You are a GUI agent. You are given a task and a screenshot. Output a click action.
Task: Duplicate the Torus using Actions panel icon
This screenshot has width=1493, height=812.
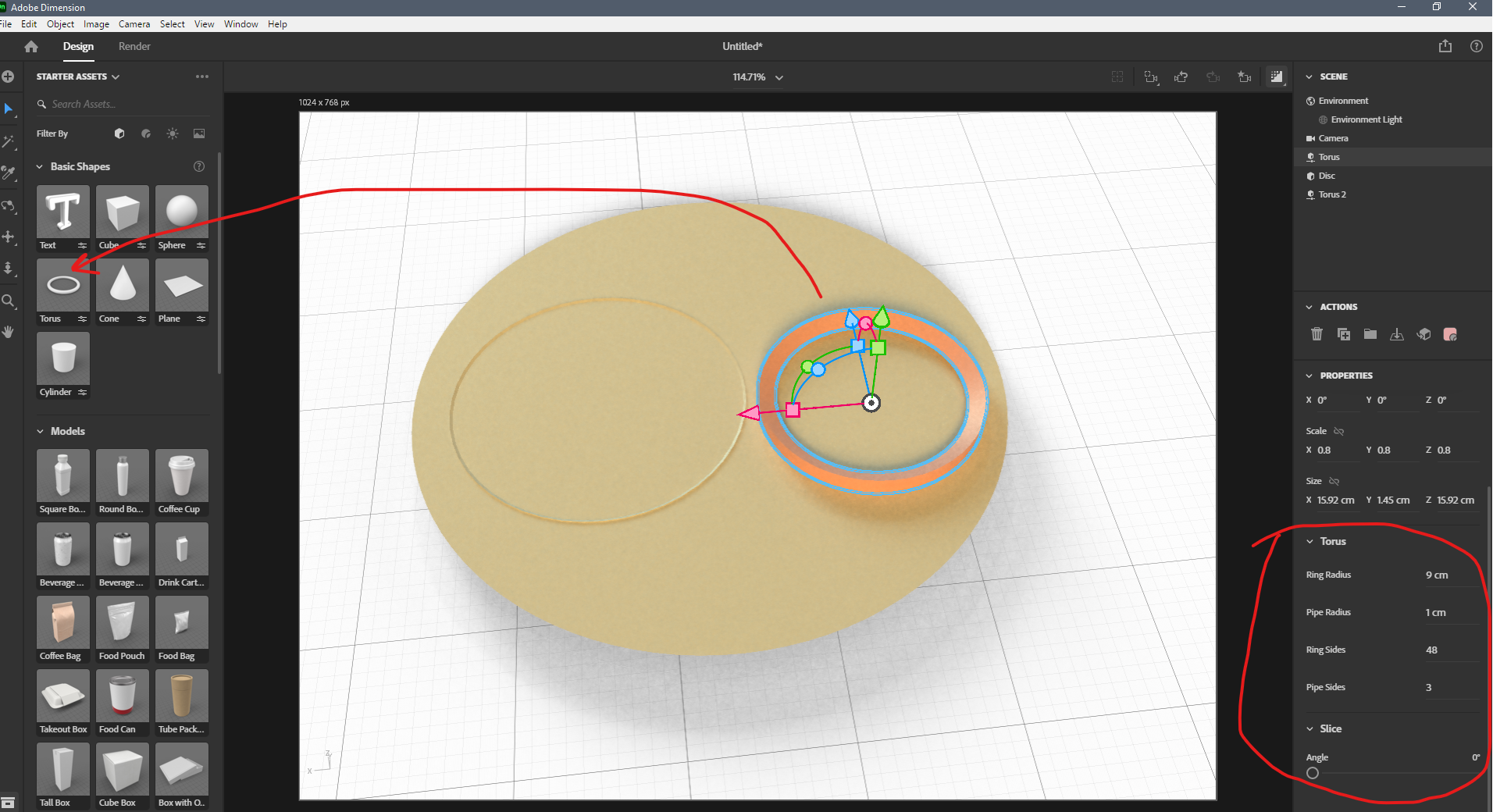(1344, 334)
